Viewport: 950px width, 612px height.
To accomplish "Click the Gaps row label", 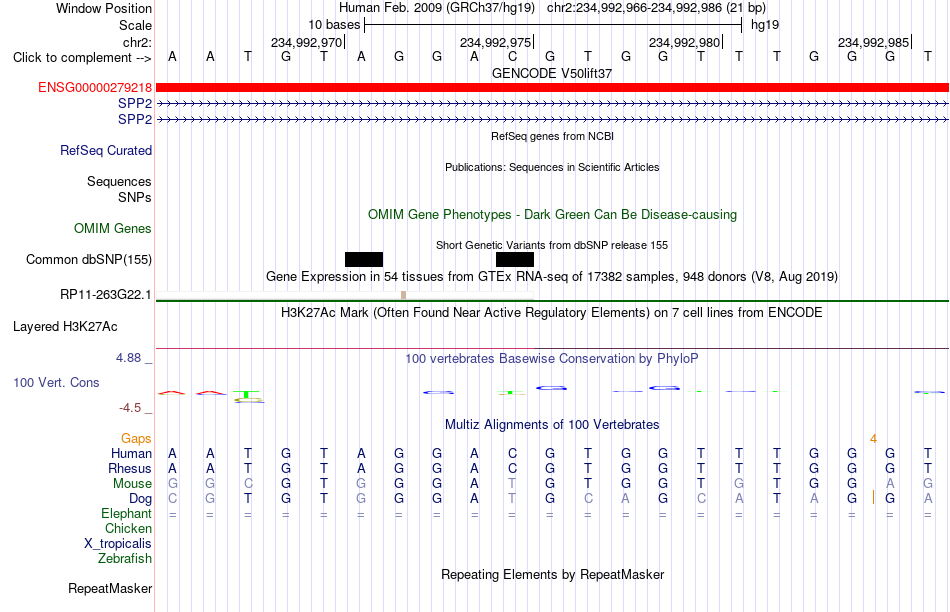I will click(136, 438).
